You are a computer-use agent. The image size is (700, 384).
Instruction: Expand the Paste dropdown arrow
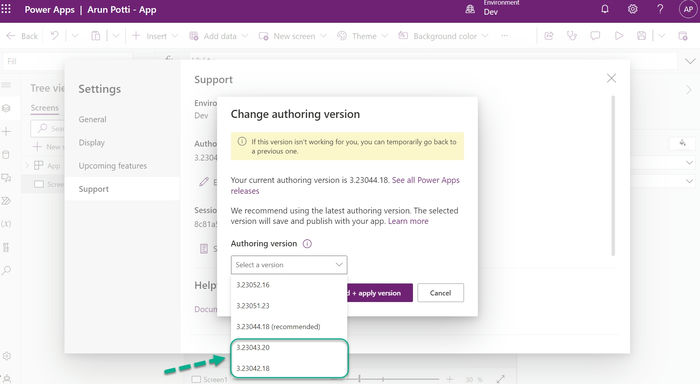(x=116, y=36)
